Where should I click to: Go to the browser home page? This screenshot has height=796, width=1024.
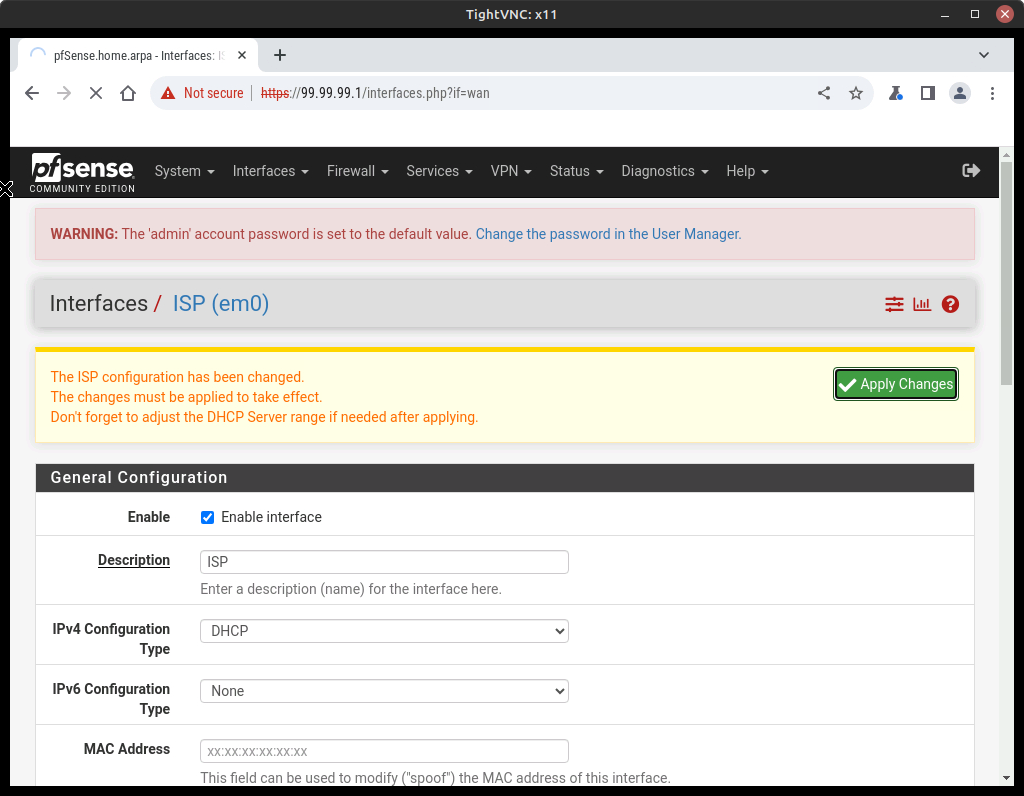point(128,93)
